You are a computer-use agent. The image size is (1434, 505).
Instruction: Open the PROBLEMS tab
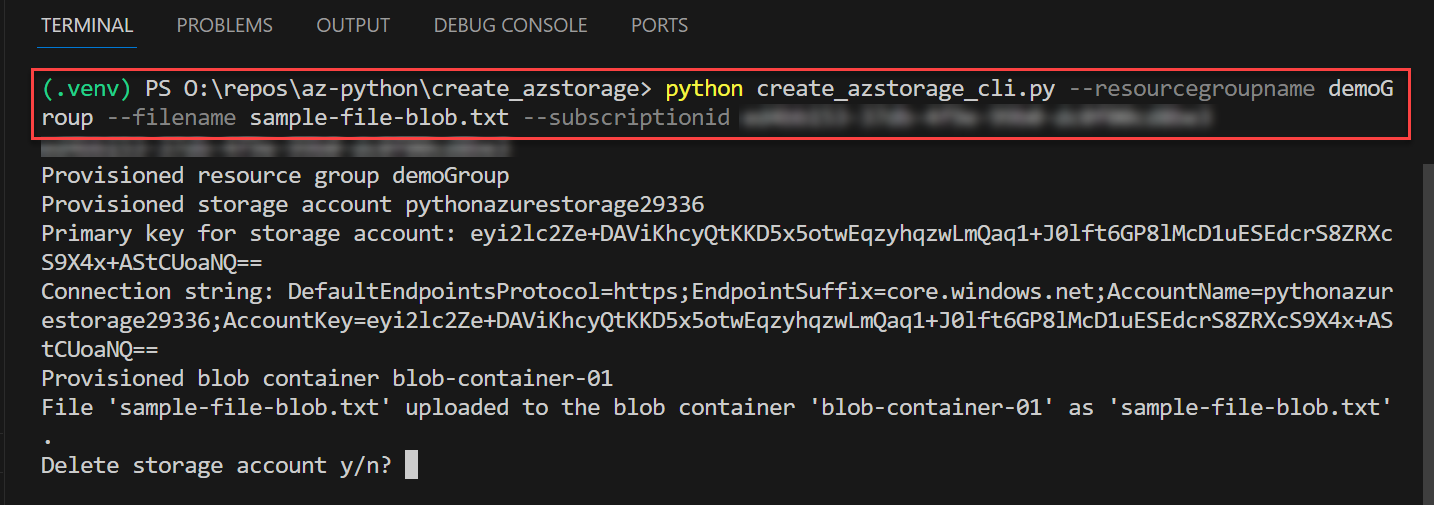[224, 25]
